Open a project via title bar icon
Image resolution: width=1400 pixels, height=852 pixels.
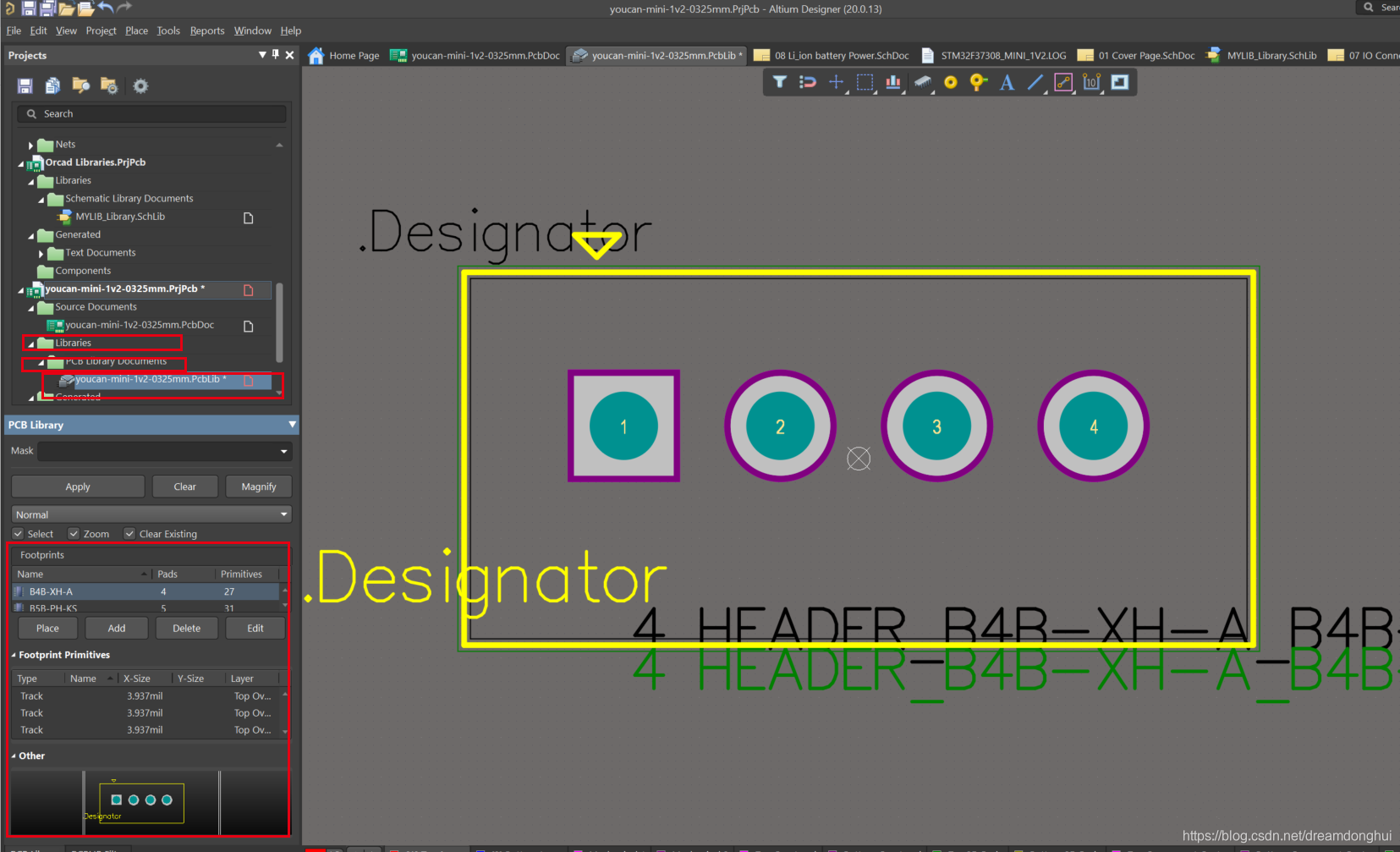85,8
